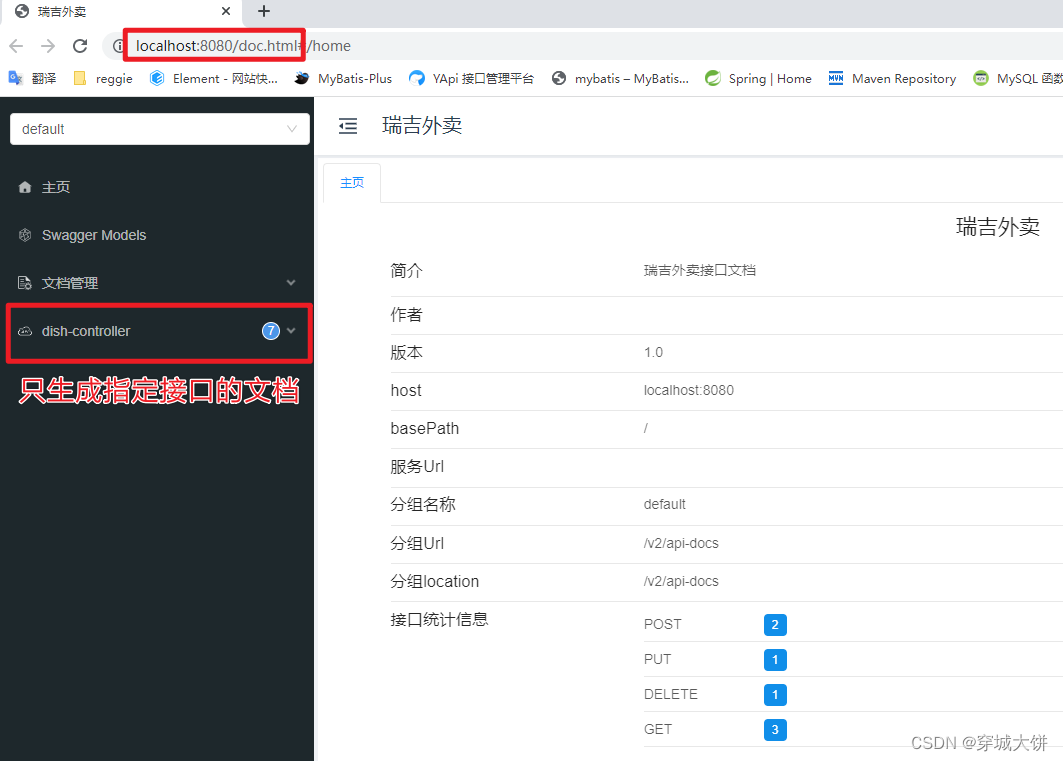Expand the 文档管理 section chevron
Image resolution: width=1063 pixels, height=761 pixels.
point(291,283)
